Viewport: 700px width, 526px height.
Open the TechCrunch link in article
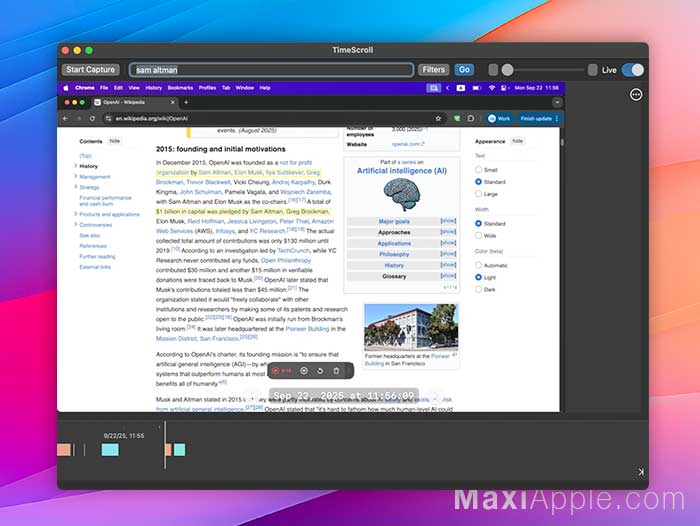click(293, 250)
